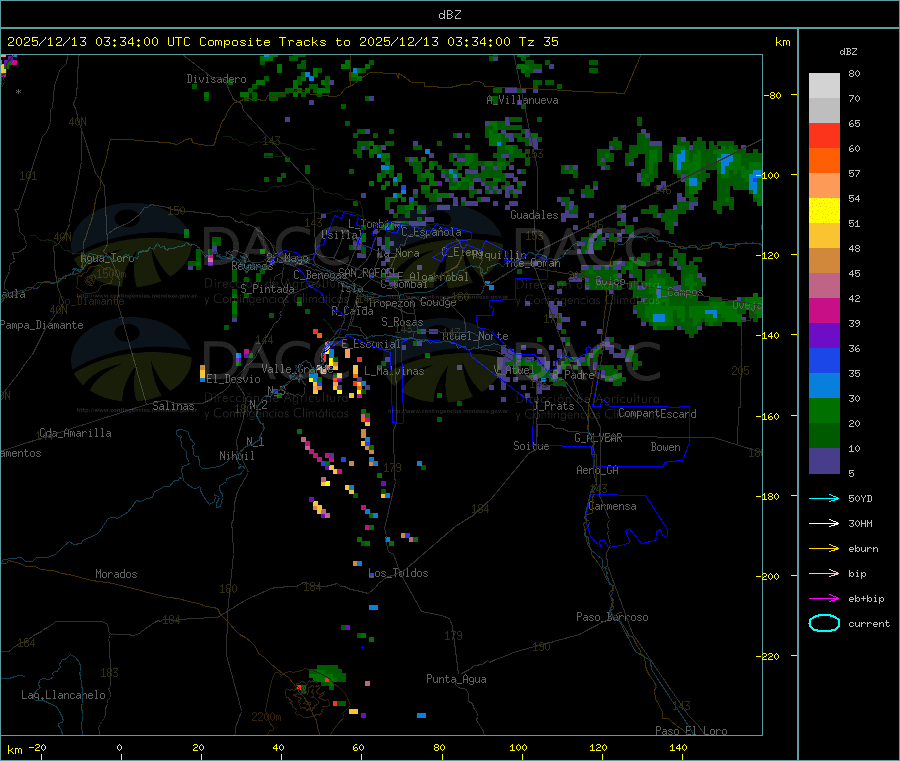Image resolution: width=900 pixels, height=761 pixels.
Task: Click the Tropezon map label
Action: coord(391,303)
